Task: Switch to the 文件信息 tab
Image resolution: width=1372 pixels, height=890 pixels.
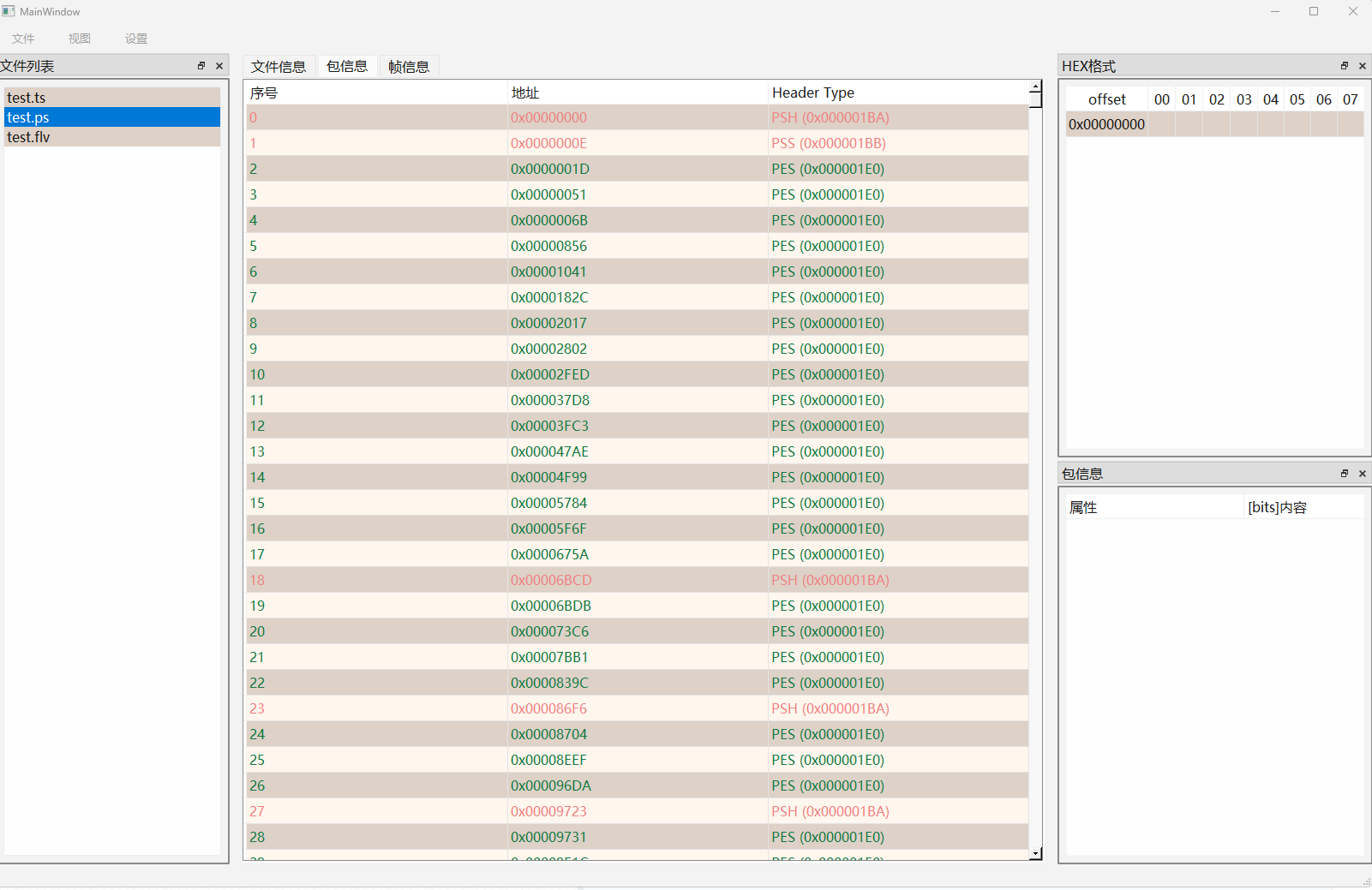Action: click(279, 67)
